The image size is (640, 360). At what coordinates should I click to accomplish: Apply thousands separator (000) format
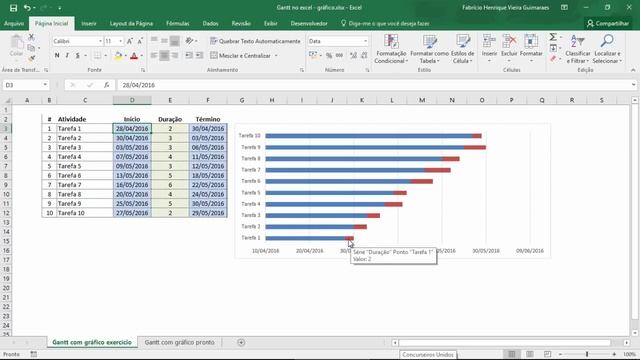tap(339, 56)
